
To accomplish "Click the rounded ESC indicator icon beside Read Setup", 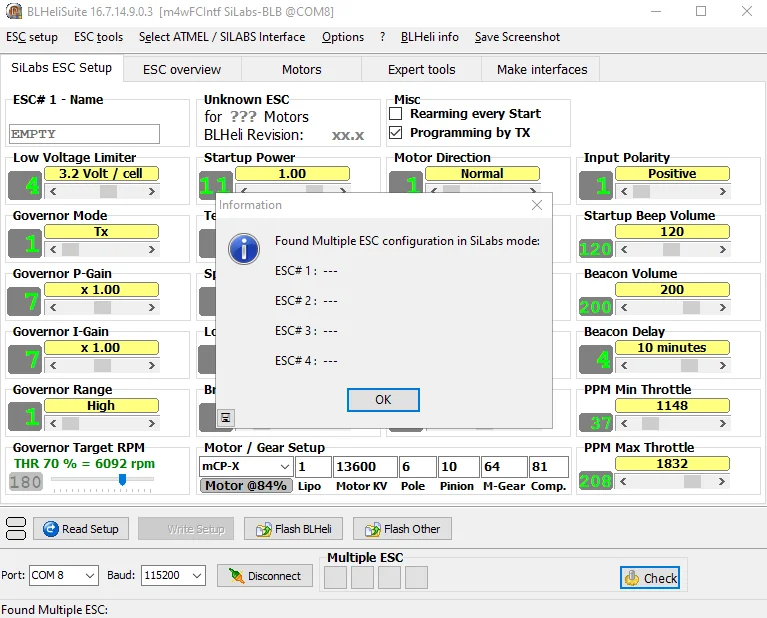I will tap(16, 528).
